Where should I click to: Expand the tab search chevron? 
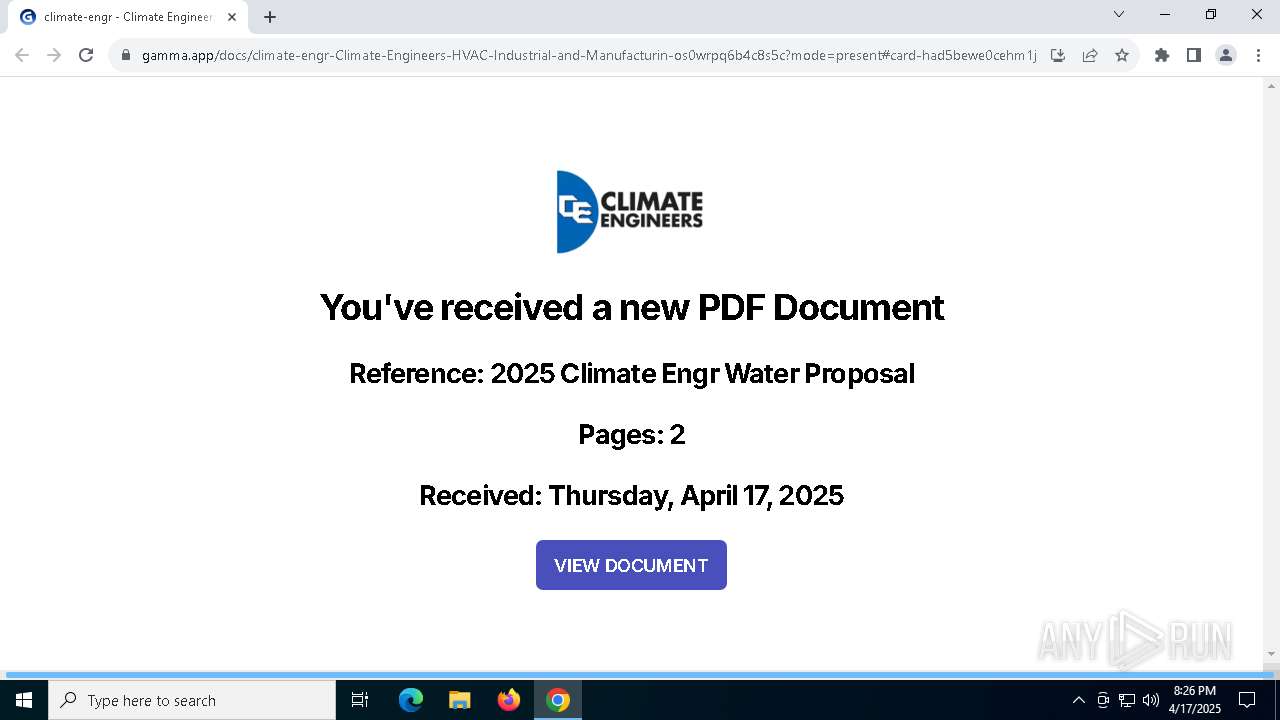click(x=1119, y=14)
